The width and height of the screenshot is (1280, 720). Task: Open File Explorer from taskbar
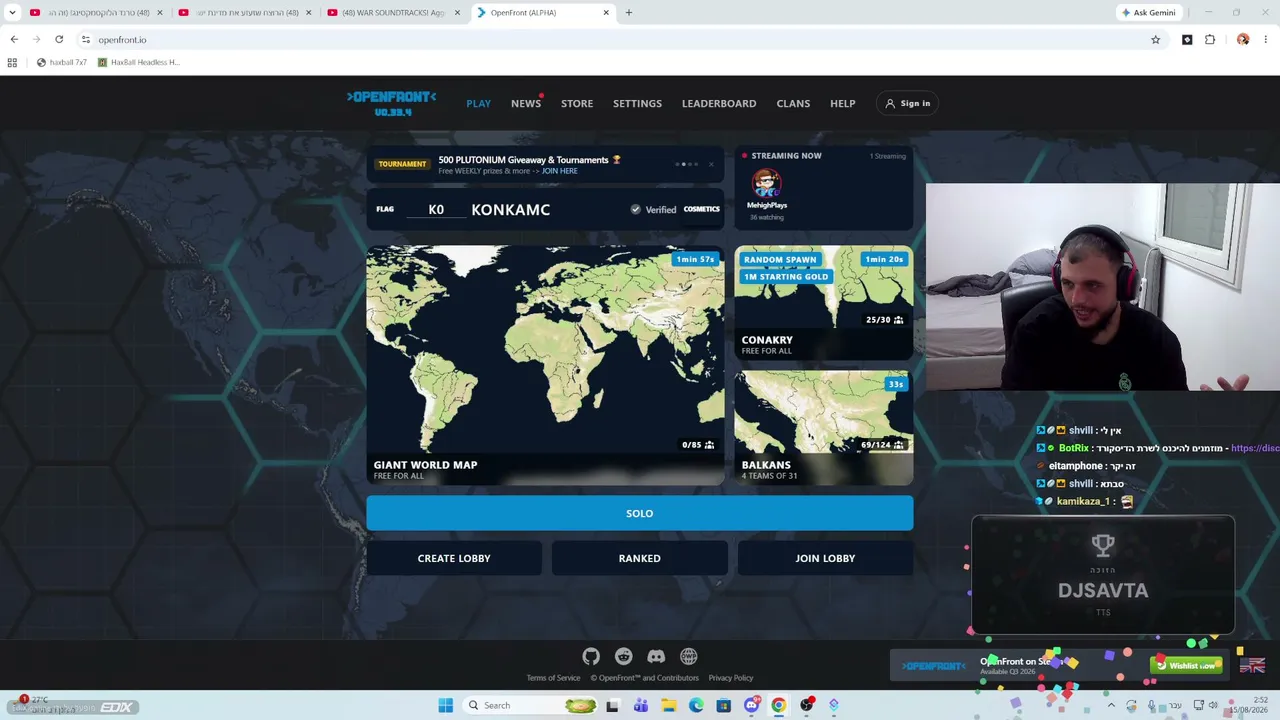coord(668,705)
